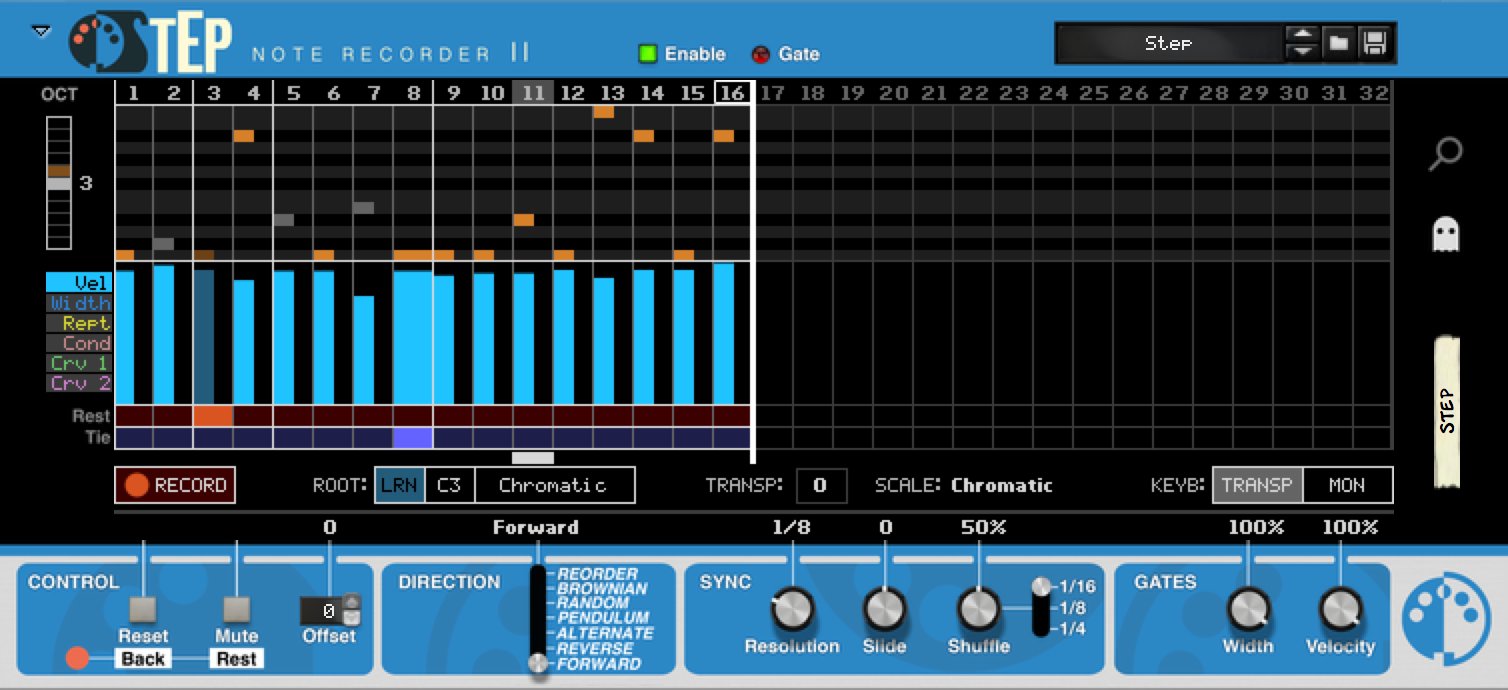Click the Resolution knob in the SYNC section
1508x690 pixels.
click(x=792, y=610)
